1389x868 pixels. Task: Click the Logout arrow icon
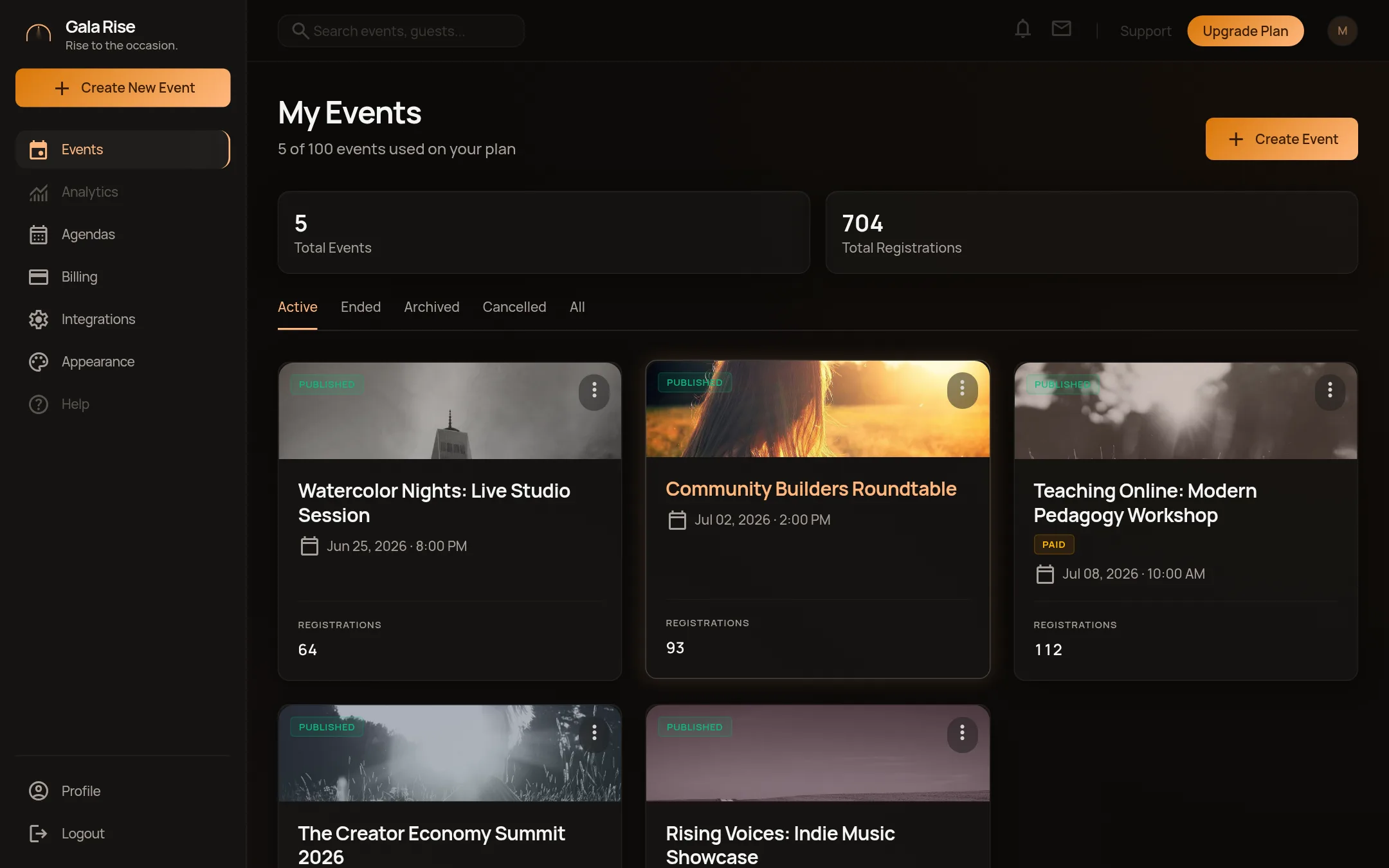[x=39, y=833]
